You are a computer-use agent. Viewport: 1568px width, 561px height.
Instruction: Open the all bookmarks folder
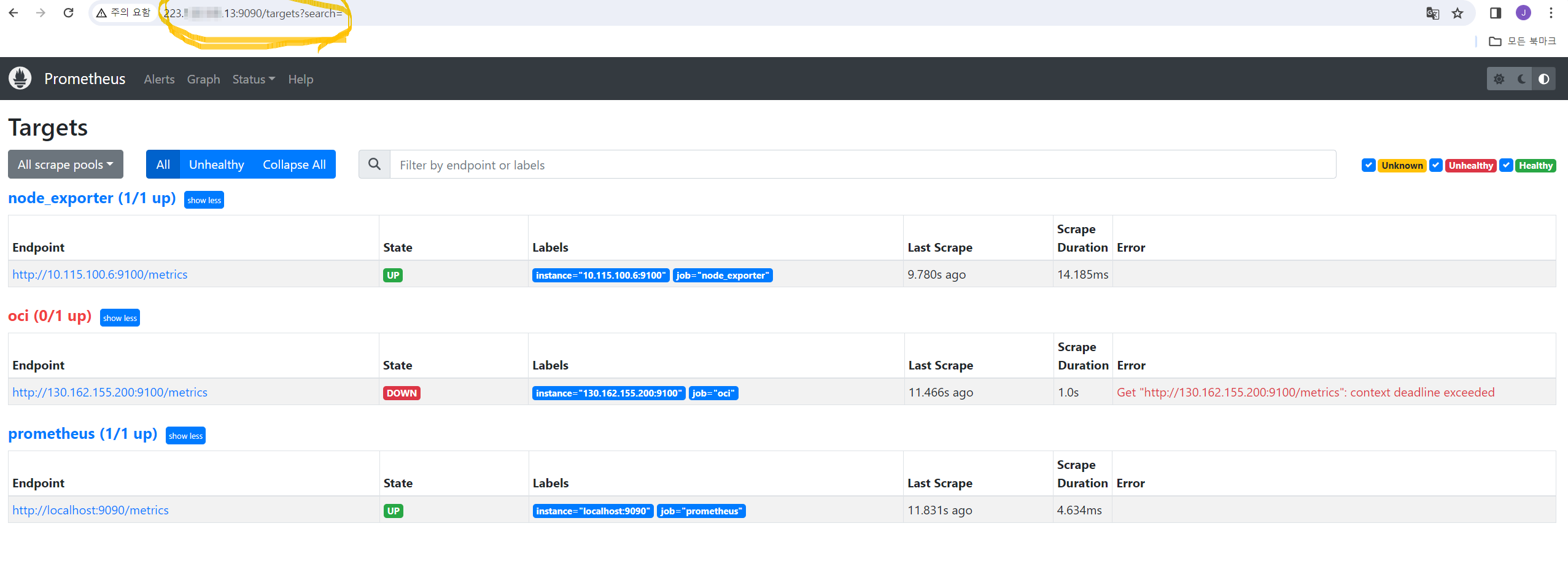point(1523,41)
